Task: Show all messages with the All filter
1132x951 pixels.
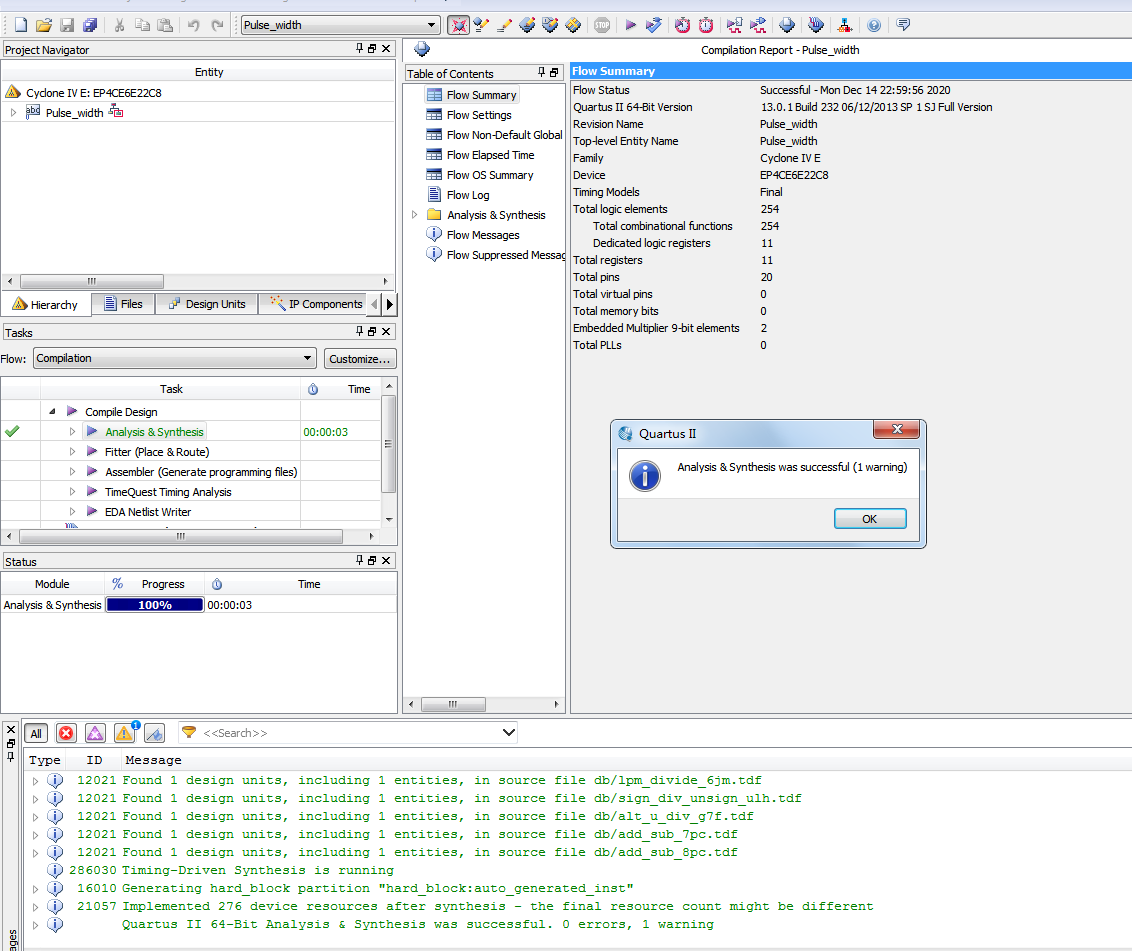Action: coord(36,734)
